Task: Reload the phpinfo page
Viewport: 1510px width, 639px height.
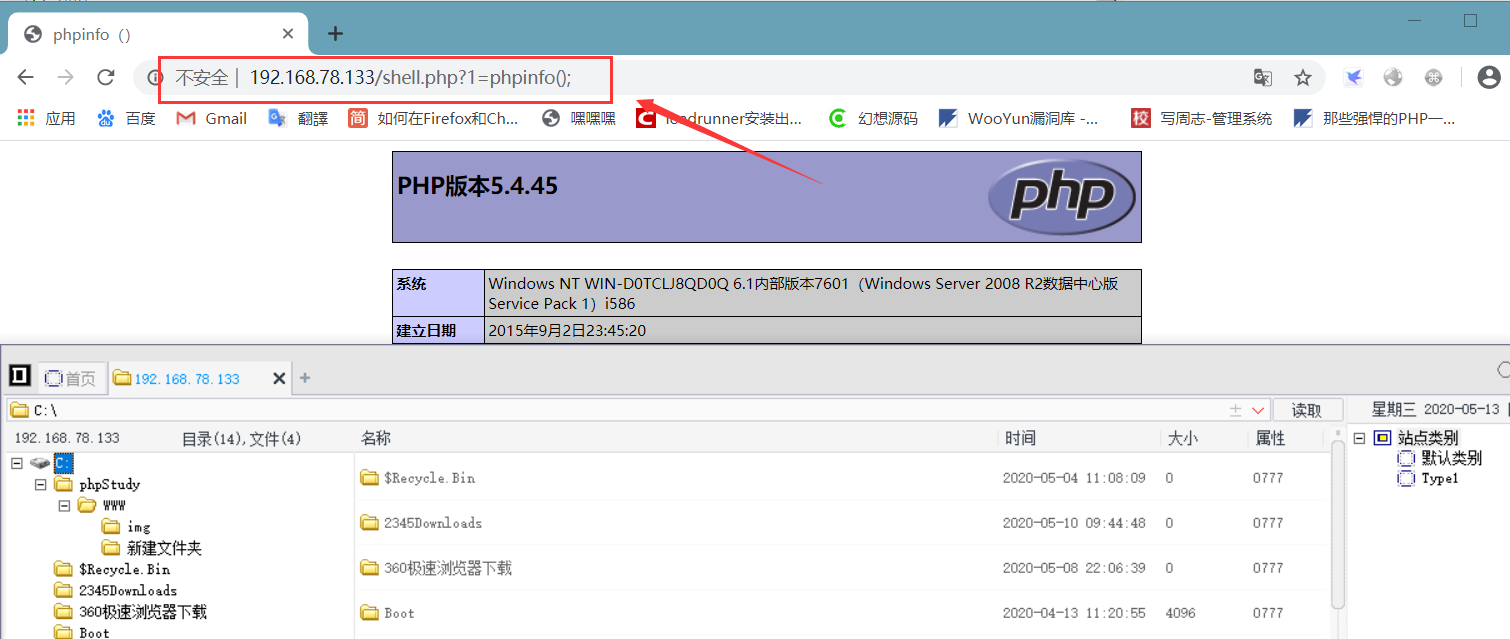Action: tap(105, 77)
